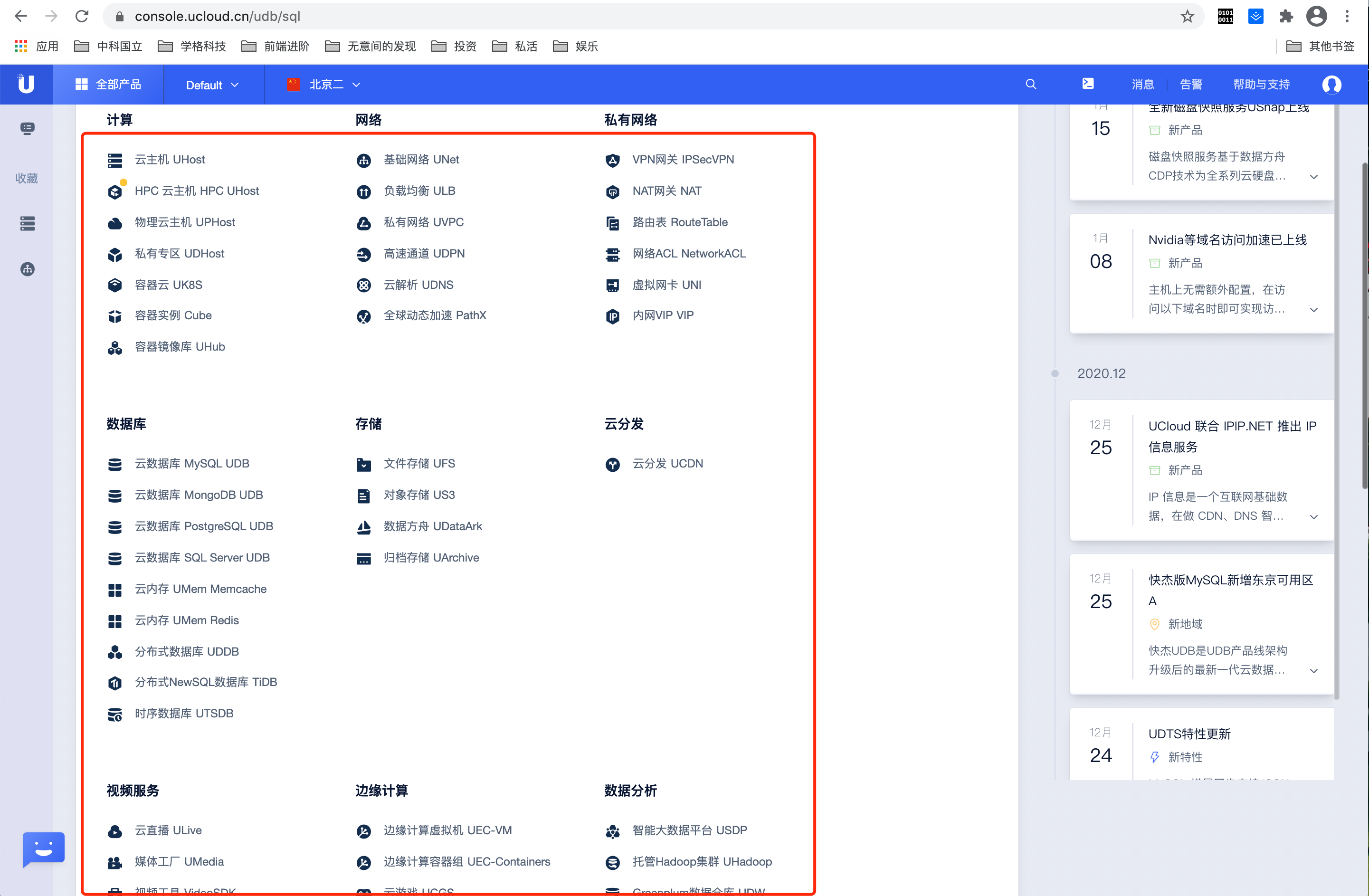Open 云数据库 MySQL UDB link
The image size is (1369, 896).
click(191, 463)
